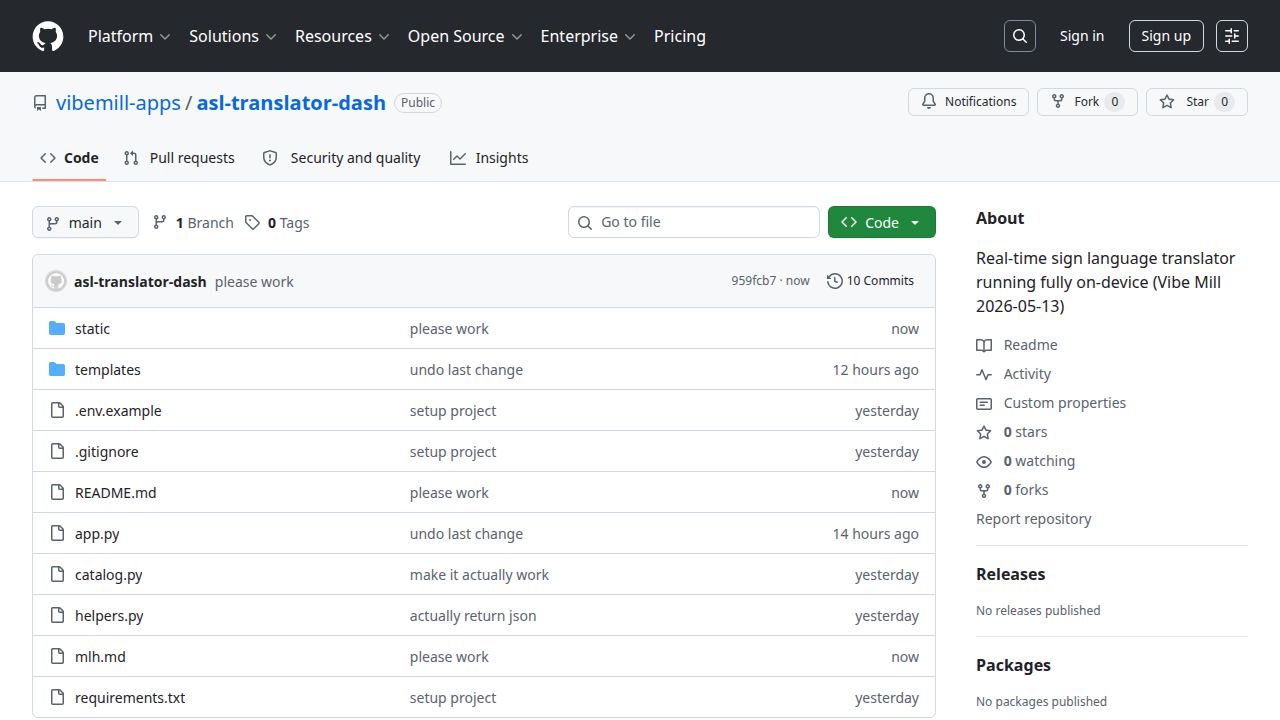1280x720 pixels.
Task: Open the catalog.py file name
Action: (109, 575)
